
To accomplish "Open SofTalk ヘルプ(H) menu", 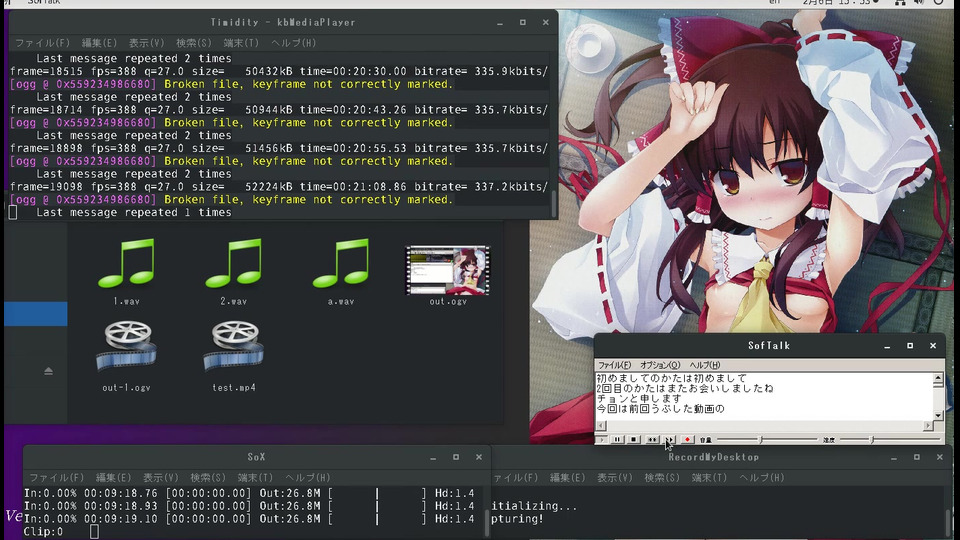I will (x=705, y=365).
